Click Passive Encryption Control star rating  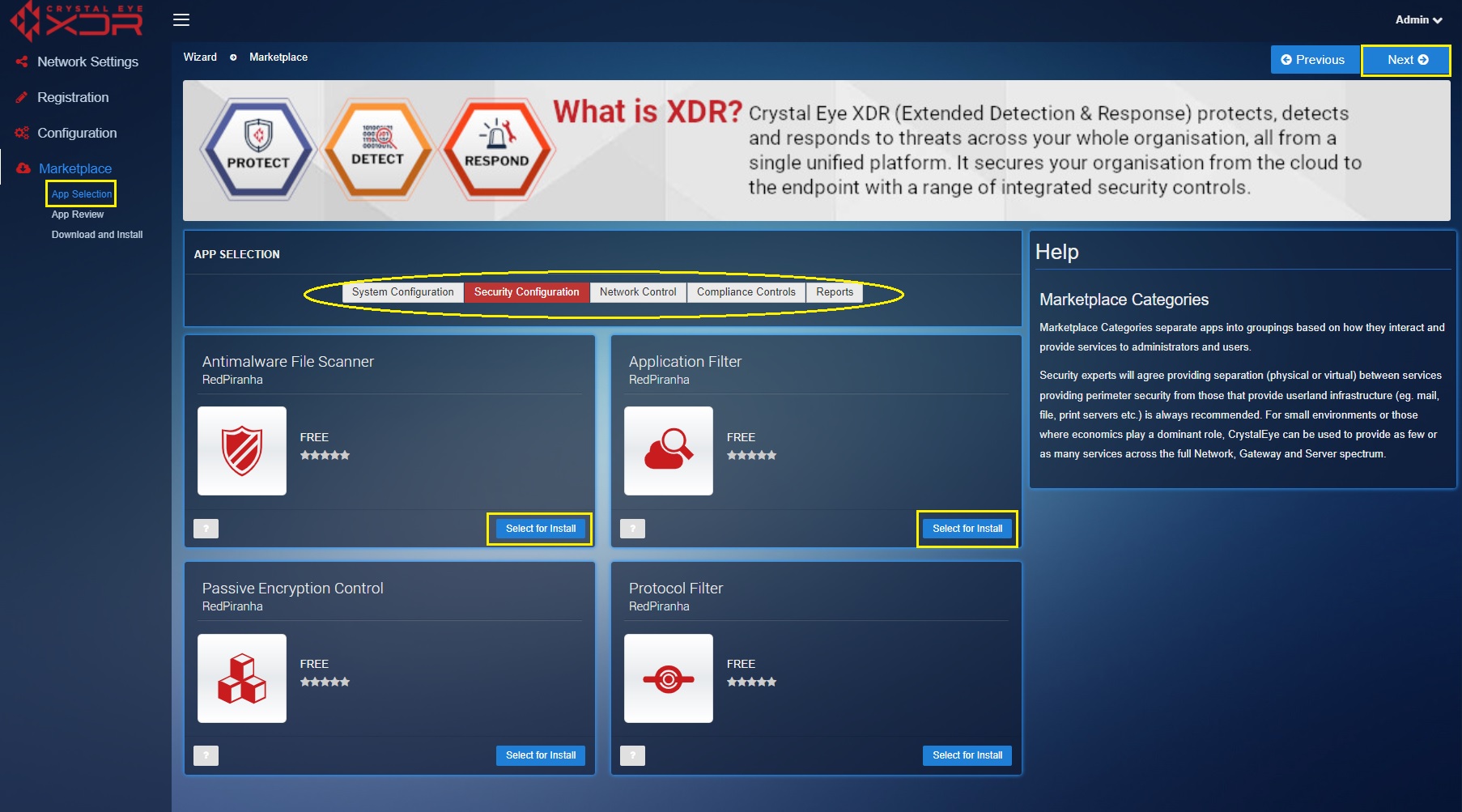click(x=325, y=682)
